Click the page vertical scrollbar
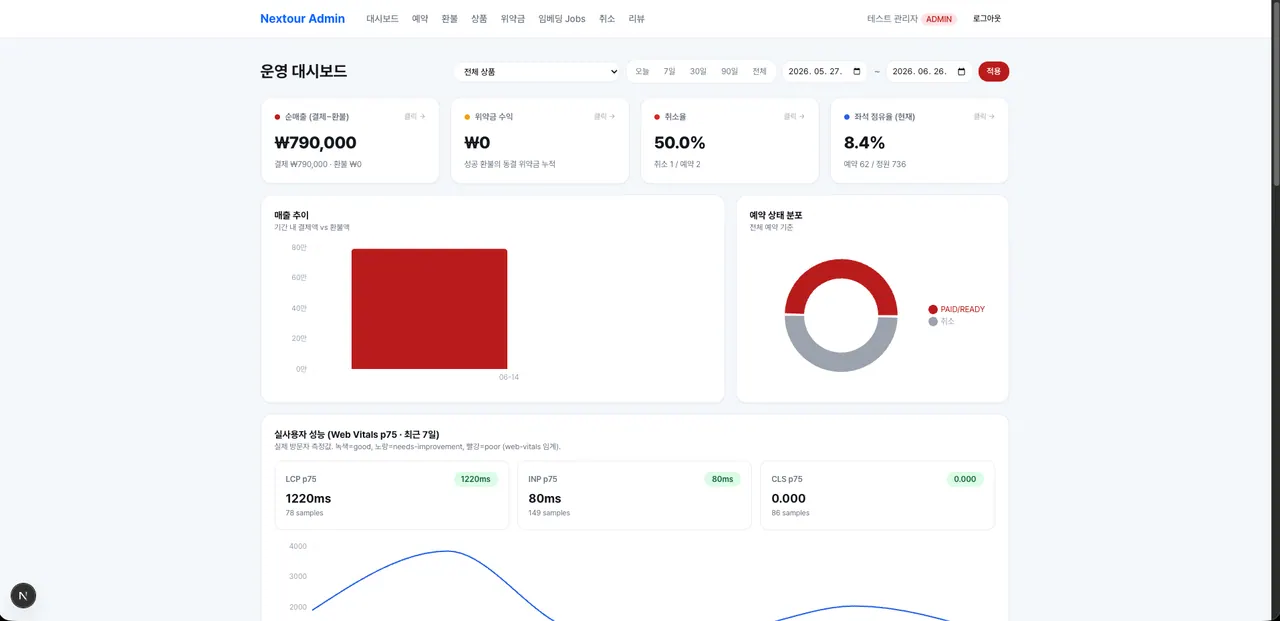The width and height of the screenshot is (1280, 621). point(1275,93)
